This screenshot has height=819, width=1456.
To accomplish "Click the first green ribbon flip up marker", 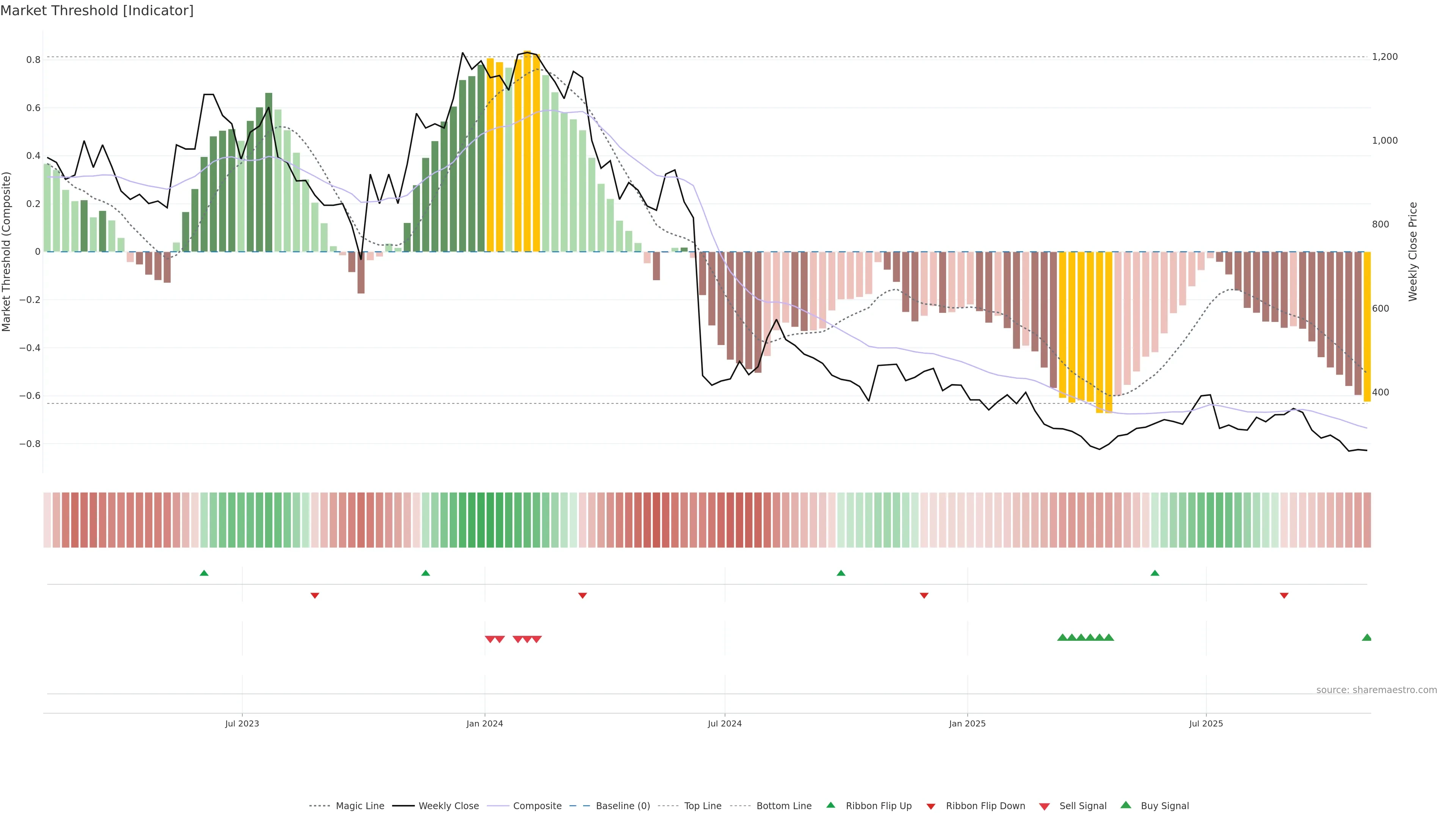I will pos(204,573).
